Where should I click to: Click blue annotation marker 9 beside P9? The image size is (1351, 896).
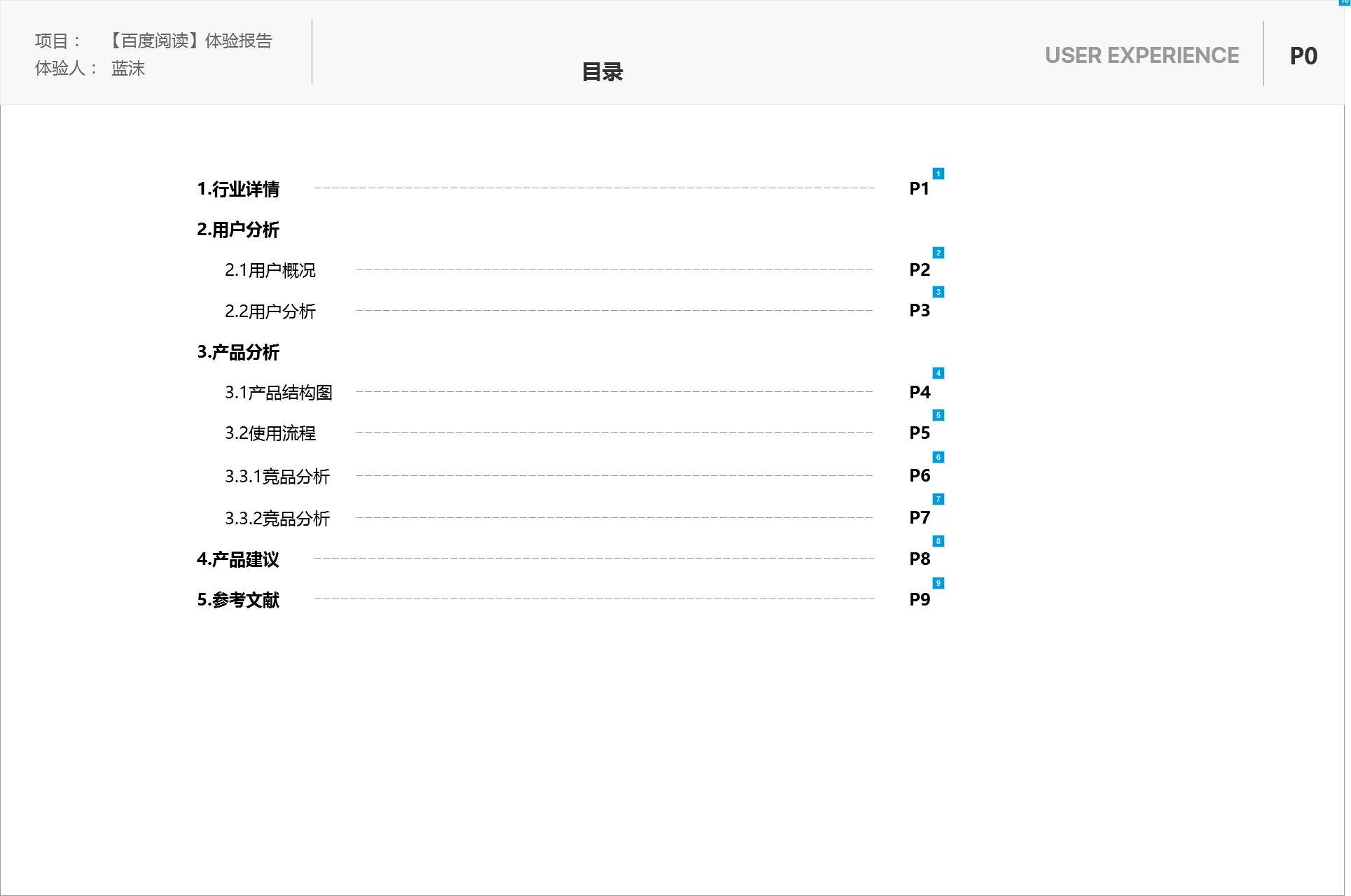point(938,583)
